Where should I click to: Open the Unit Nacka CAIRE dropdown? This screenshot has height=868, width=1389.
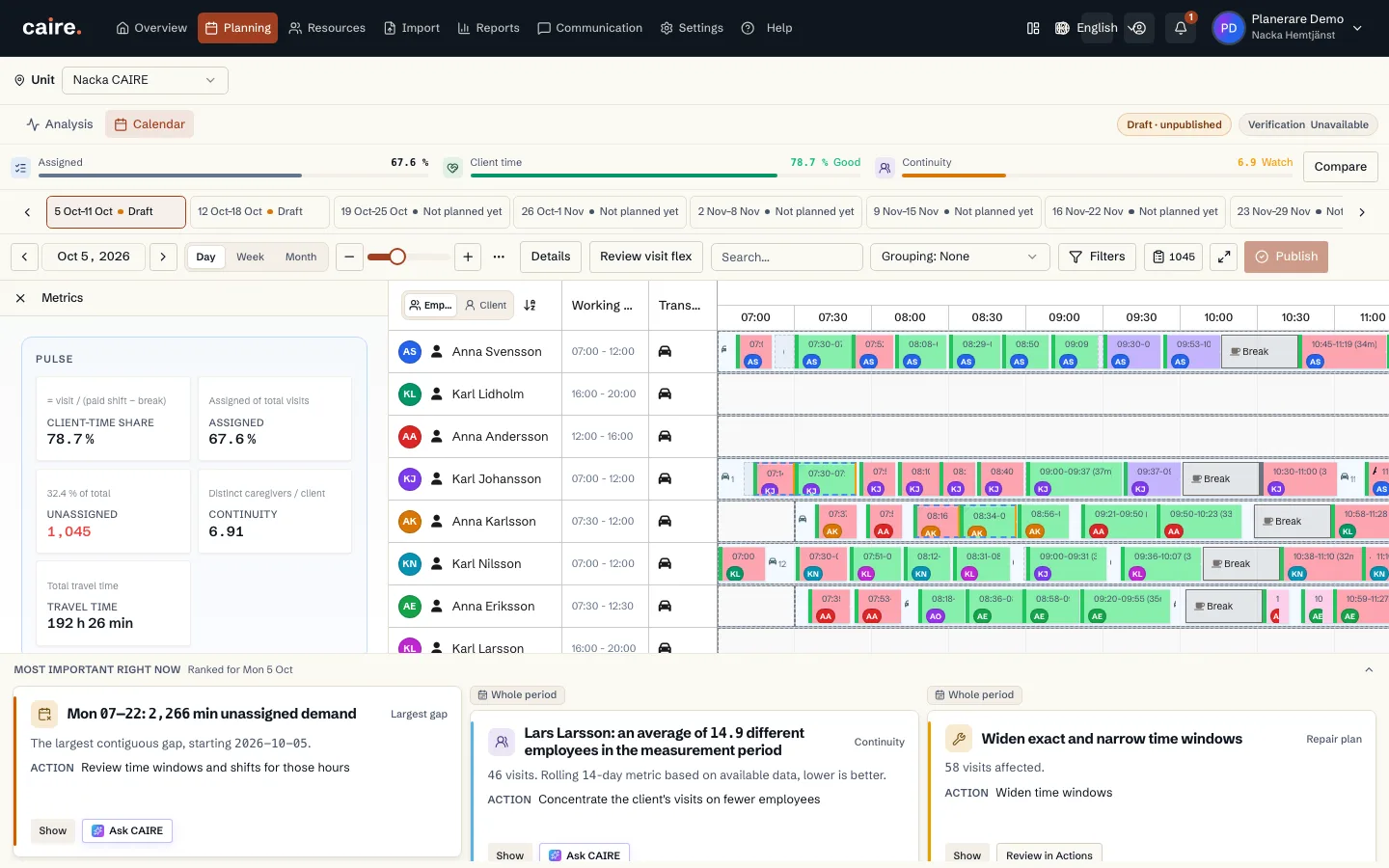click(145, 80)
